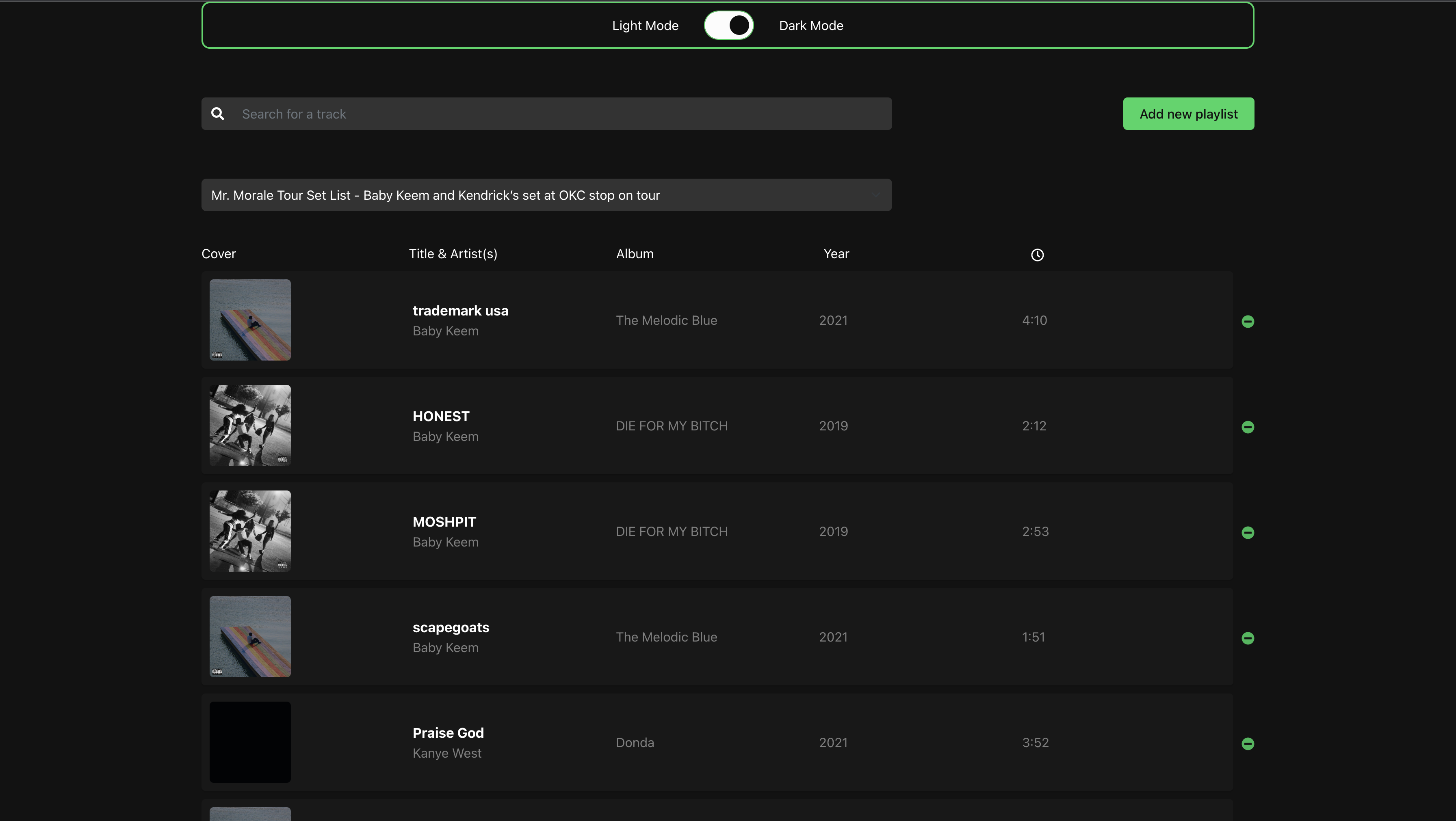Viewport: 1456px width, 821px height.
Task: Remove Praise God track via minus icon
Action: (x=1248, y=743)
